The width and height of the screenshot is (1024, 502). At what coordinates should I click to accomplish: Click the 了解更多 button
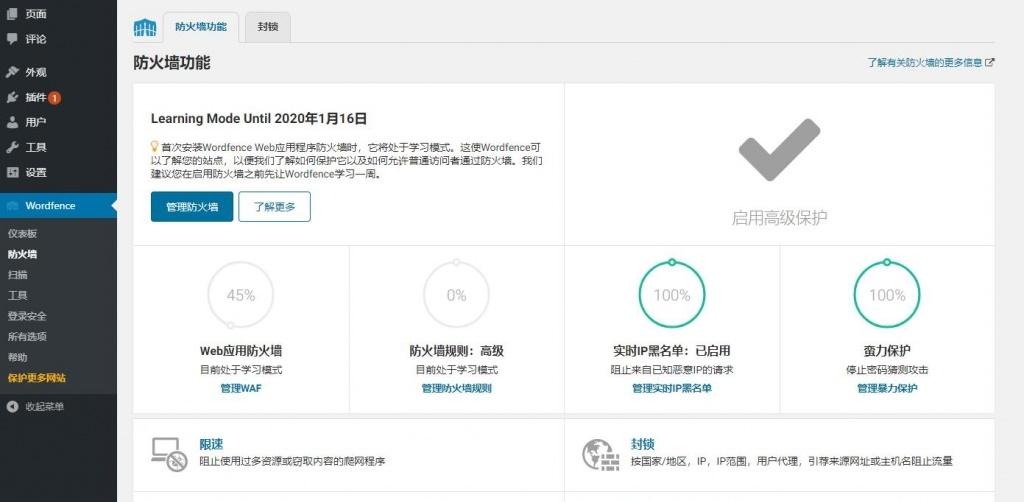[x=274, y=206]
